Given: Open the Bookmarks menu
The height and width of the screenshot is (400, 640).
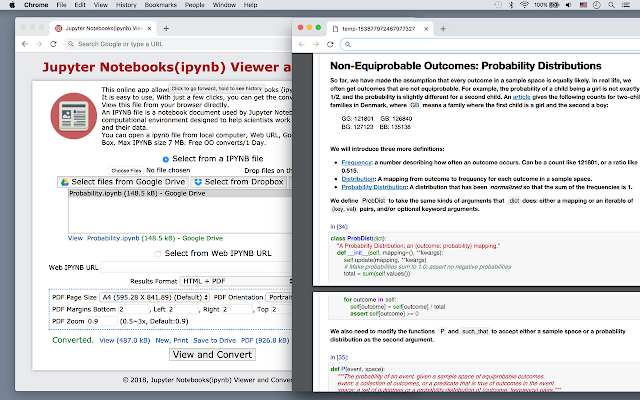Looking at the screenshot, I should click(160, 5).
